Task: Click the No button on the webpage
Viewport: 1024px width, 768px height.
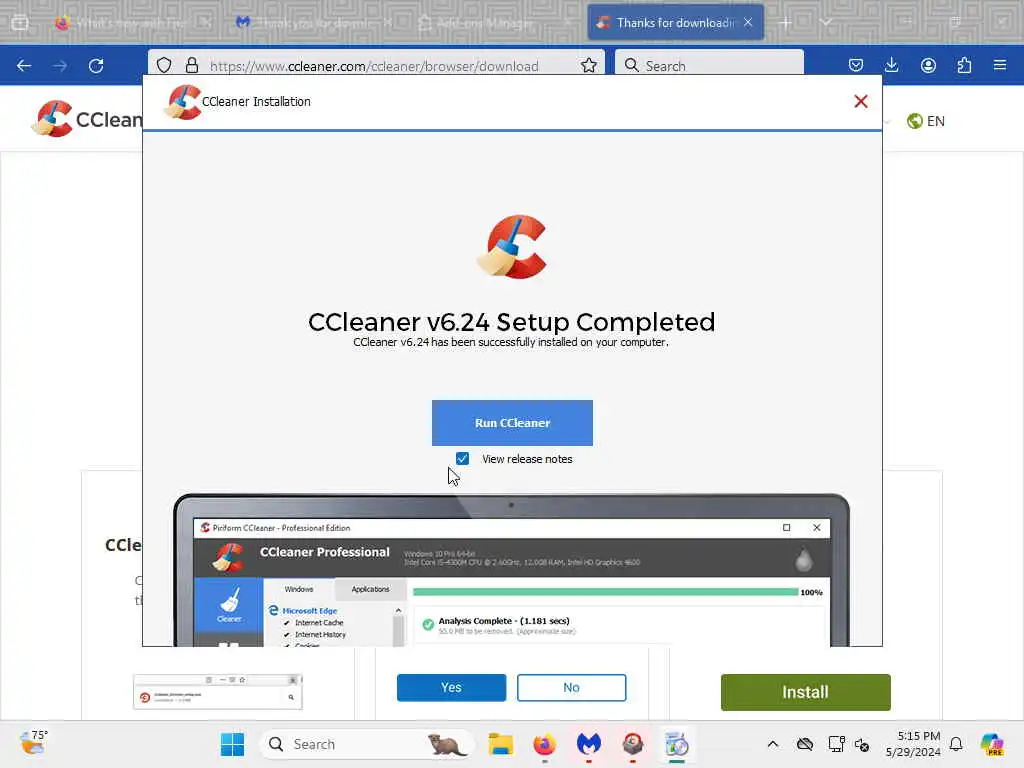Action: tap(571, 687)
